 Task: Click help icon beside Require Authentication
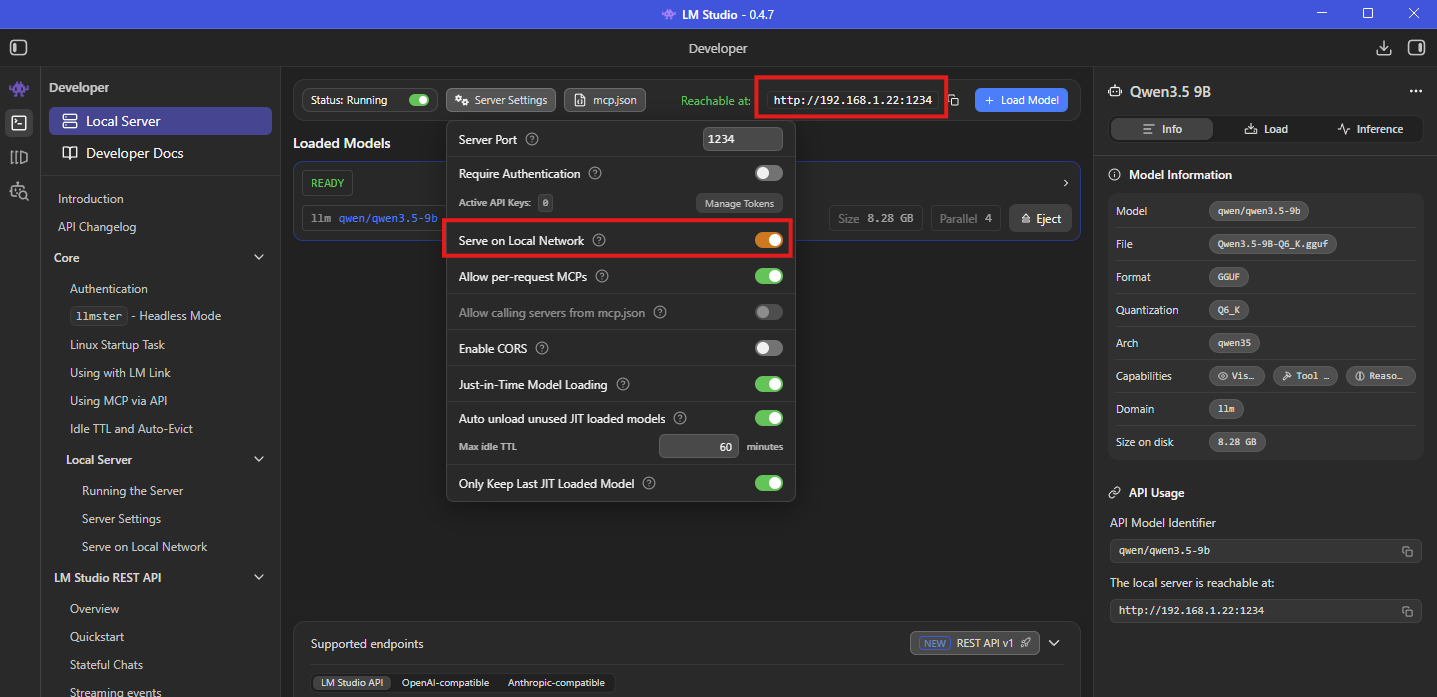click(595, 174)
